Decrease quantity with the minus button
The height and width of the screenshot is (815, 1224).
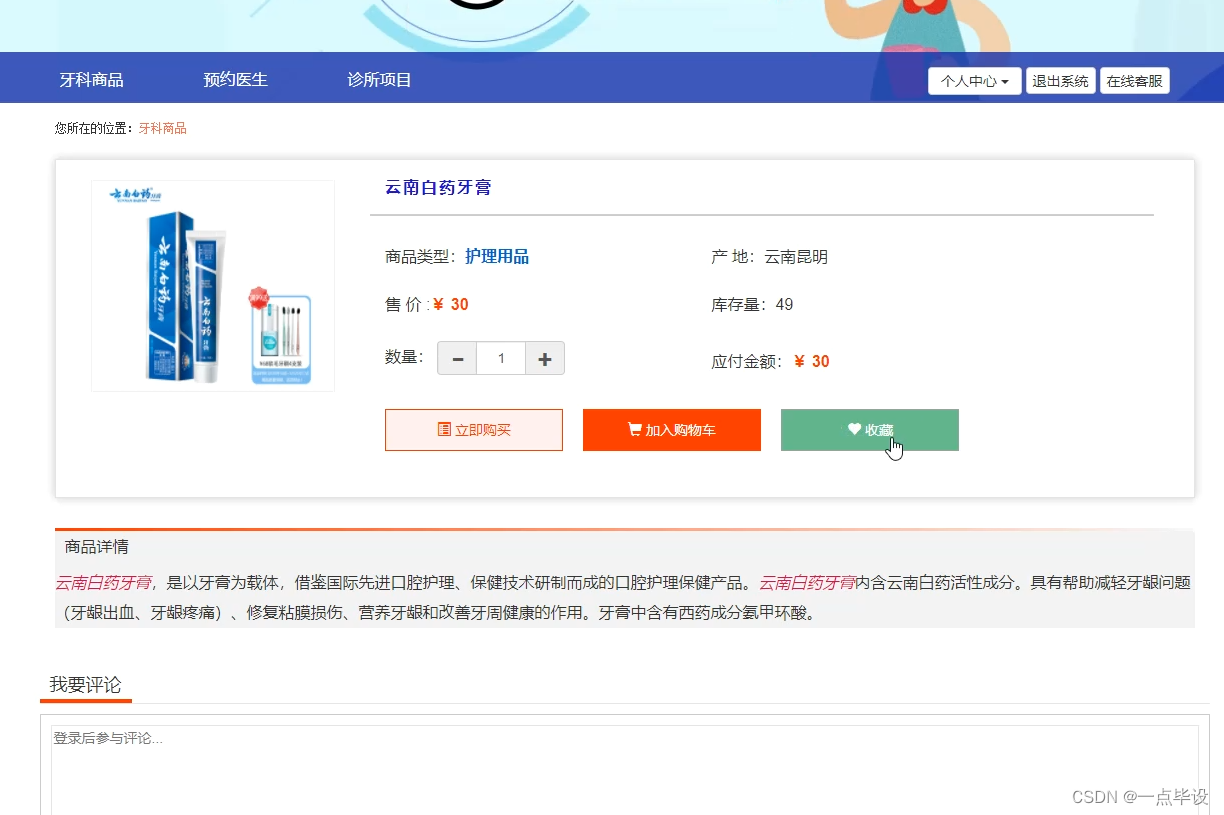click(457, 358)
